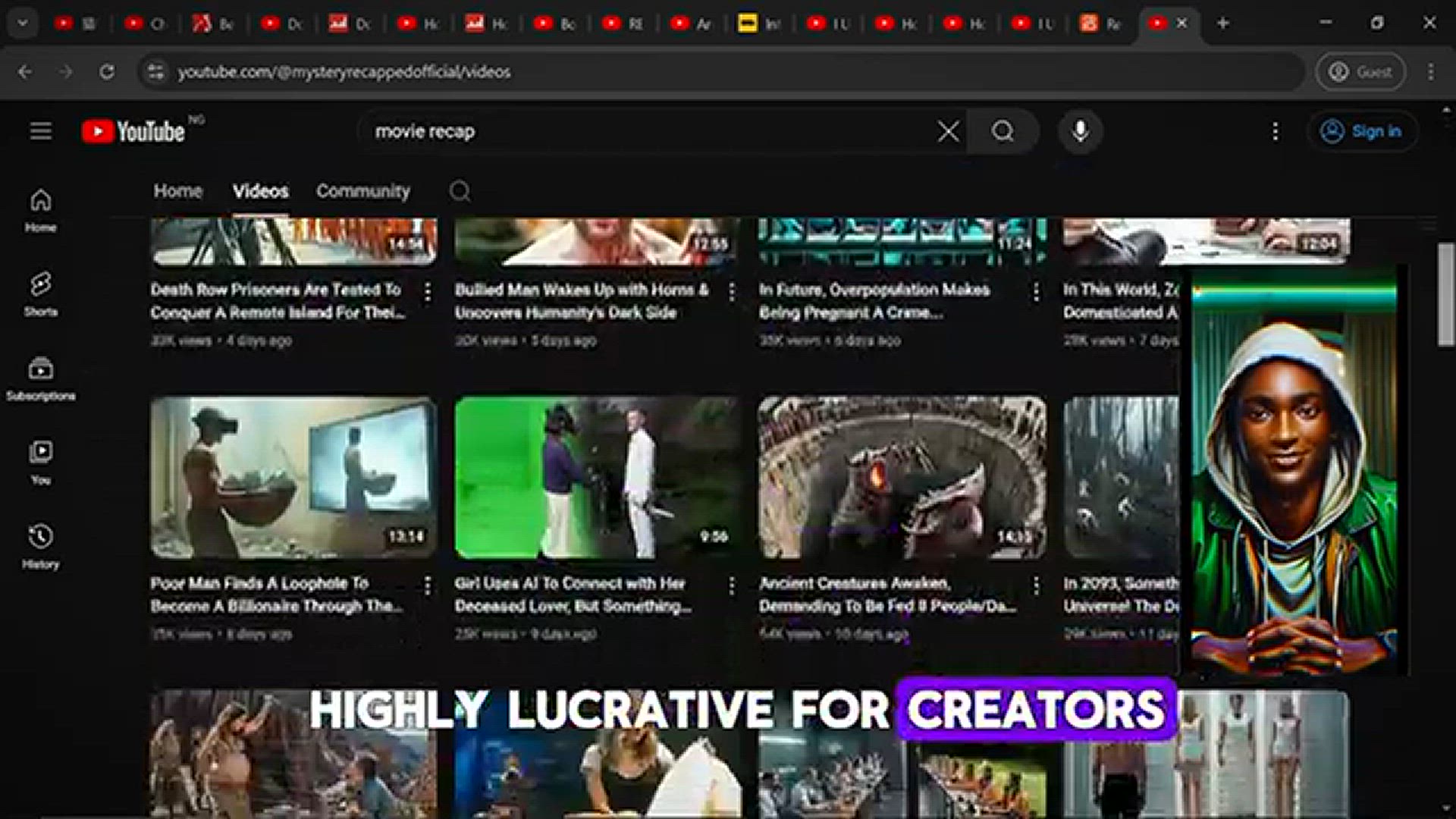
Task: Click the YouTube logo
Action: 134,131
